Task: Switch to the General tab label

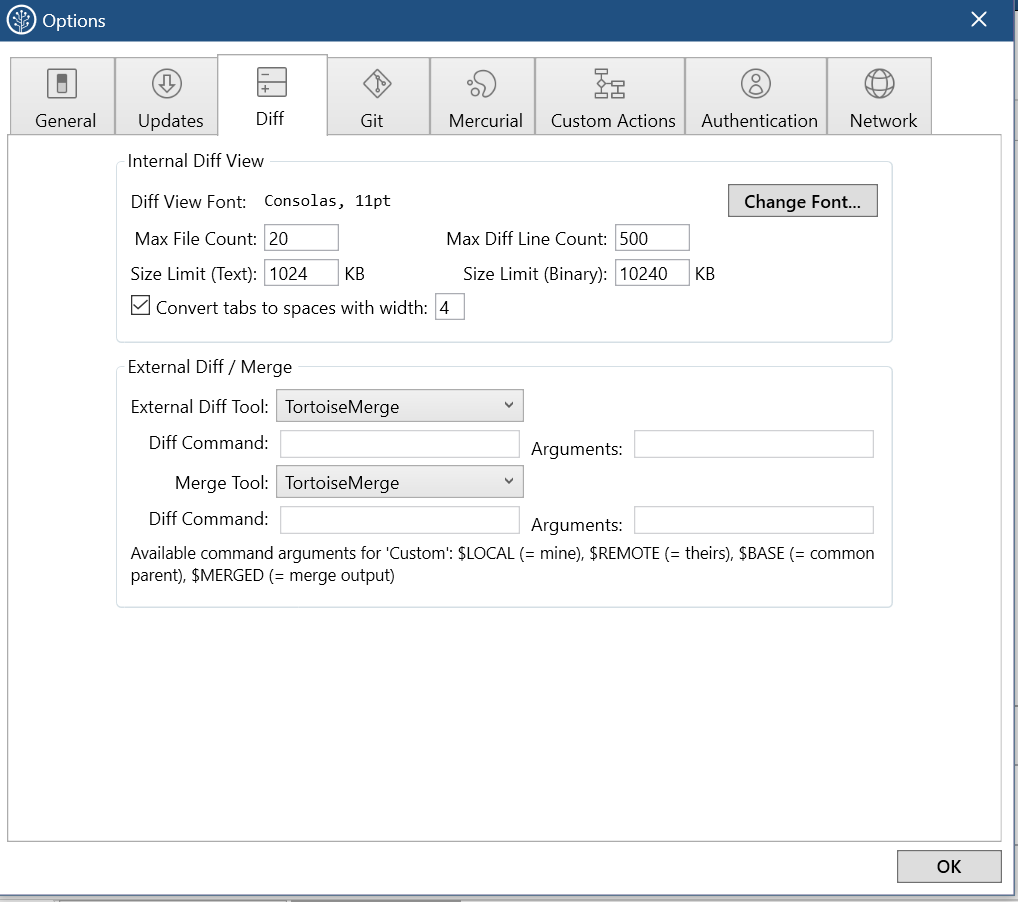Action: (66, 121)
